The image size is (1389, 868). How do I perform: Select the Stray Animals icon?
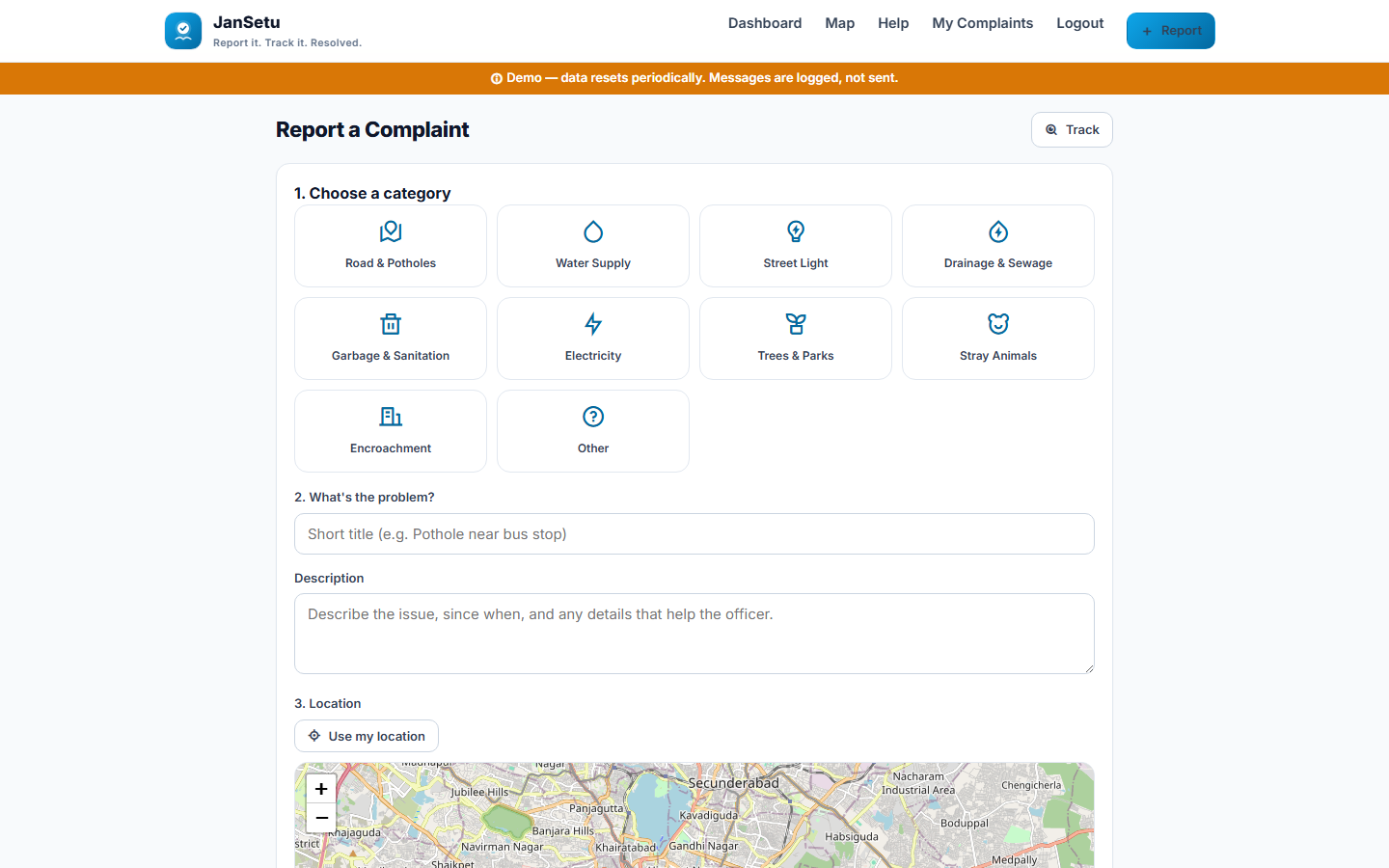click(x=998, y=324)
